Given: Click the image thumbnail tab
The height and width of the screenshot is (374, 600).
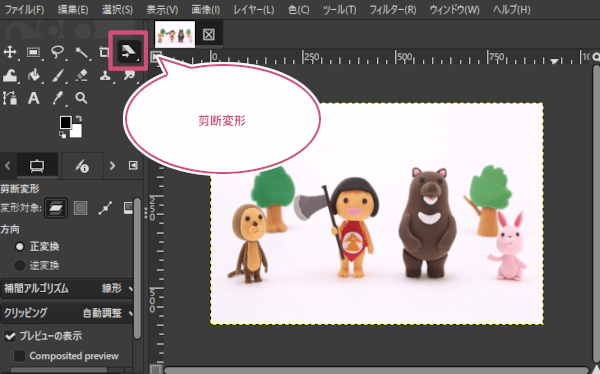Looking at the screenshot, I should coord(175,34).
